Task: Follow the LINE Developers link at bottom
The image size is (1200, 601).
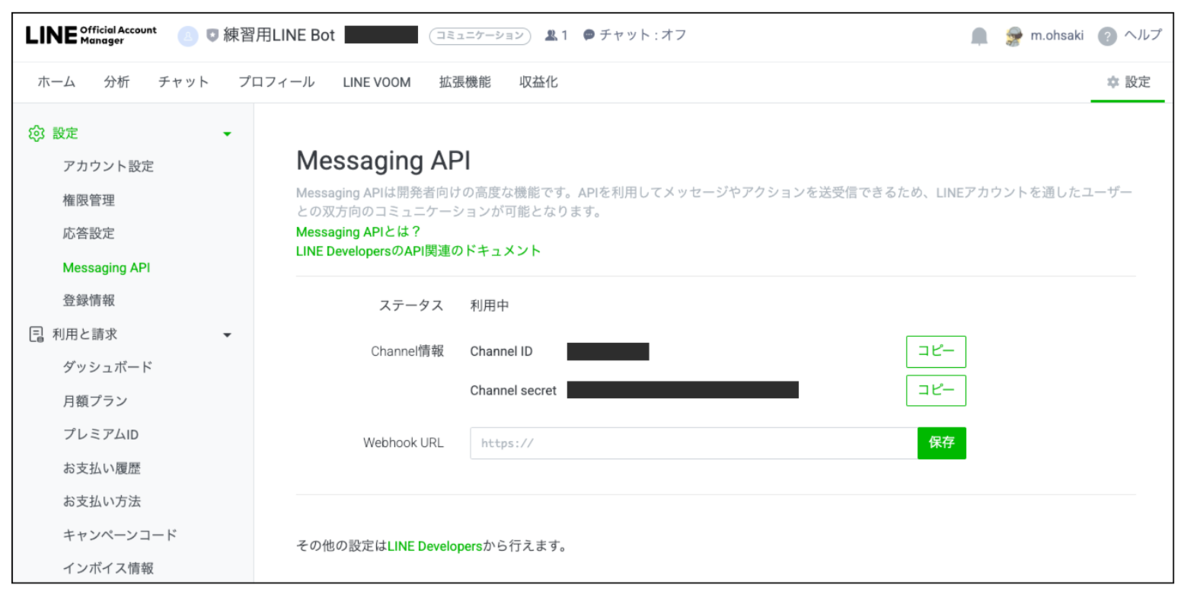Action: click(435, 546)
